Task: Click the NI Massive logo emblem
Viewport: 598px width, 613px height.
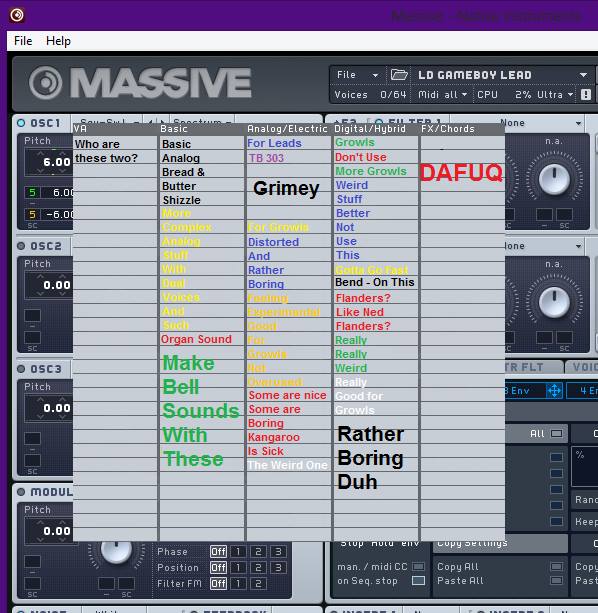Action: pyautogui.click(x=46, y=82)
